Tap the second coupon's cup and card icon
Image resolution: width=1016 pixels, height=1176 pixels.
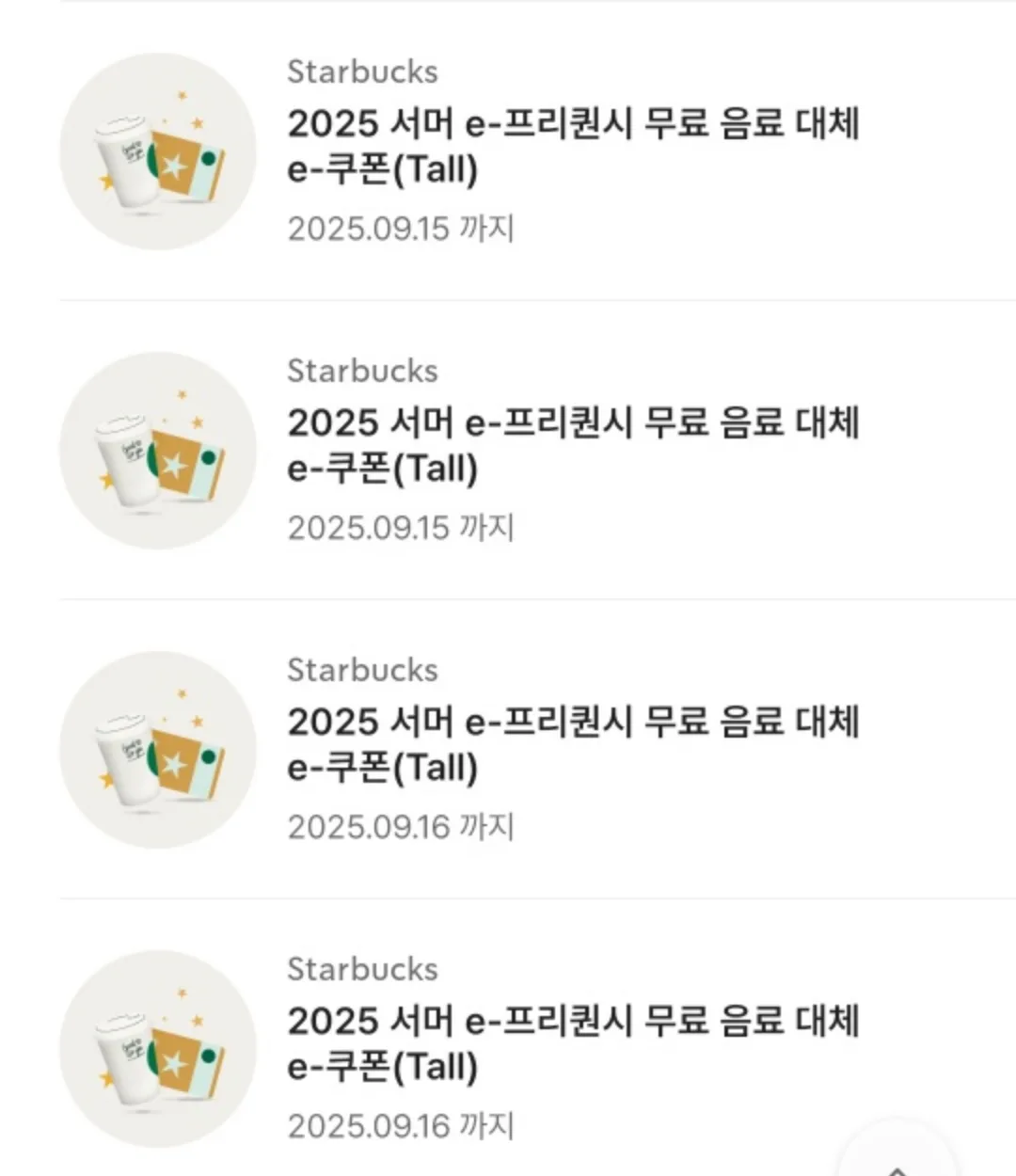[158, 451]
